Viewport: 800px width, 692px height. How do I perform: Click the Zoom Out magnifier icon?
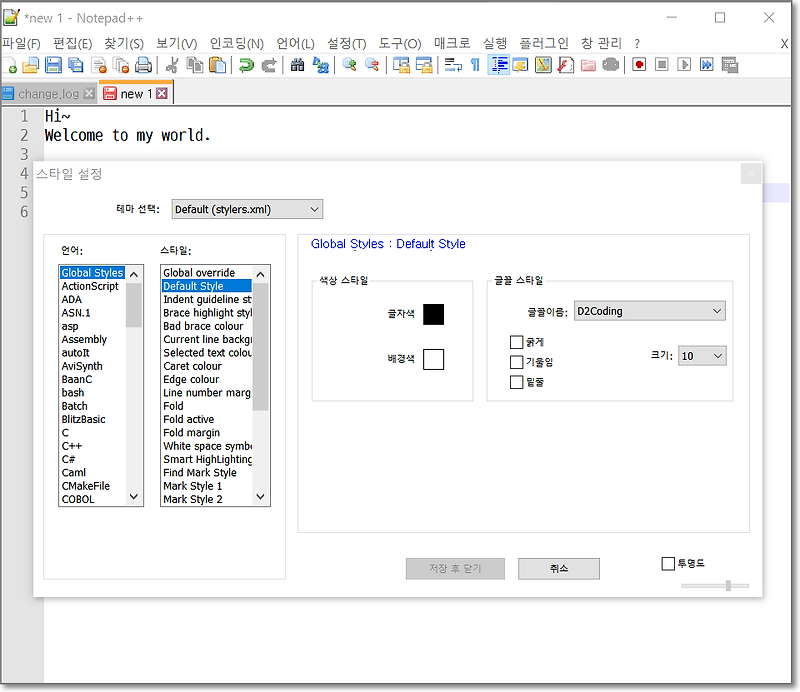(x=372, y=65)
